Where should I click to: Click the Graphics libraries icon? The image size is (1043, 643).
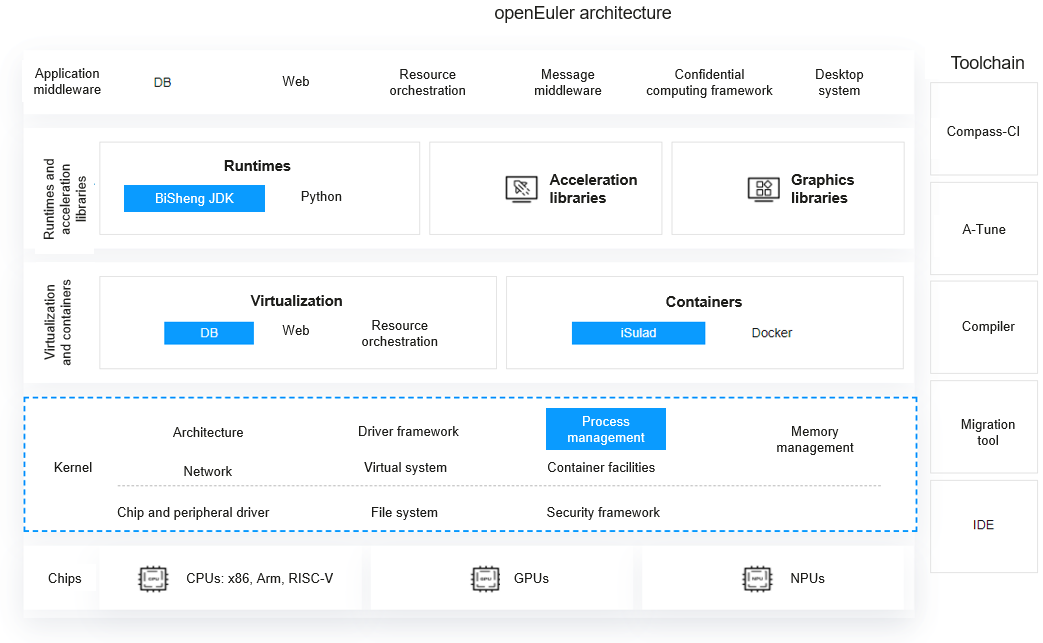[763, 188]
